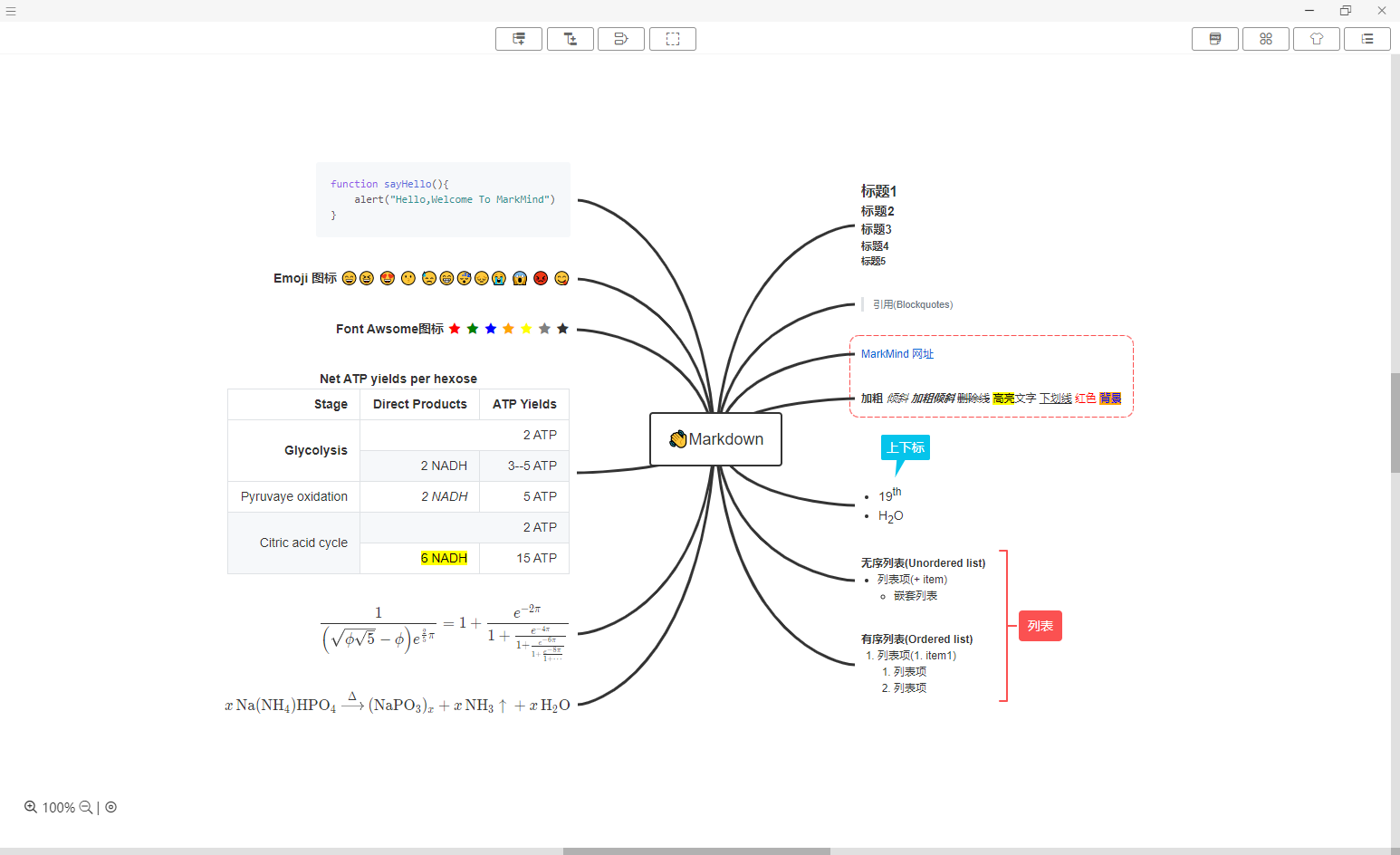Click the black star icon
1400x855 pixels.
(562, 329)
